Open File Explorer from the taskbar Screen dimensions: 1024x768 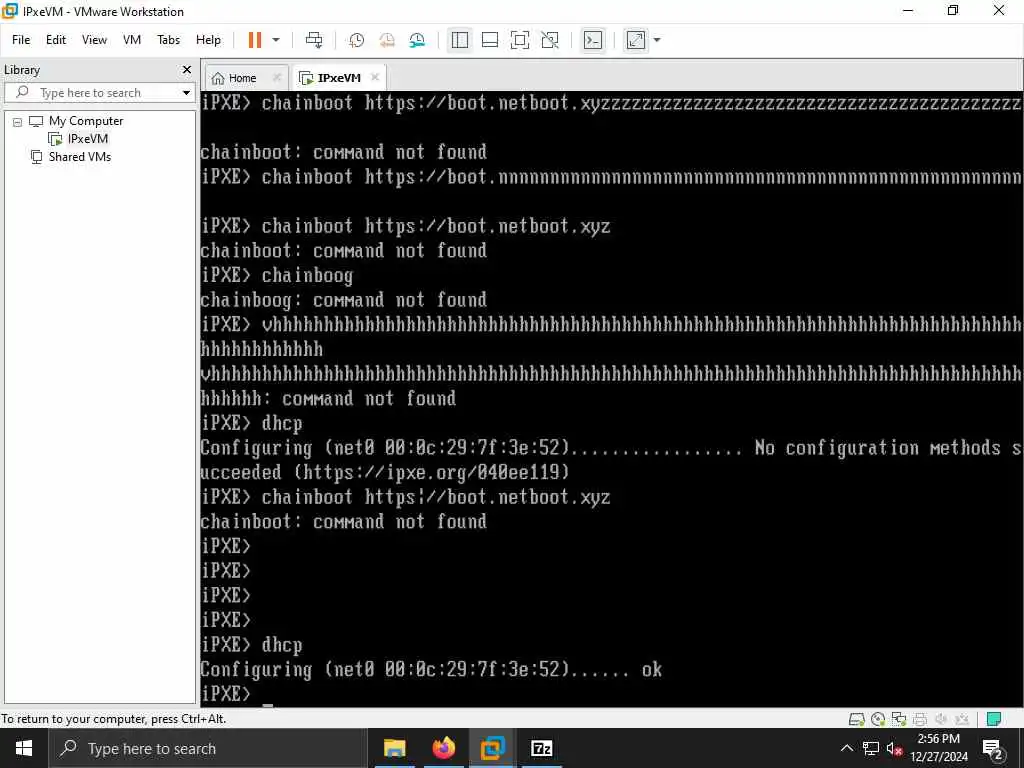(x=394, y=748)
